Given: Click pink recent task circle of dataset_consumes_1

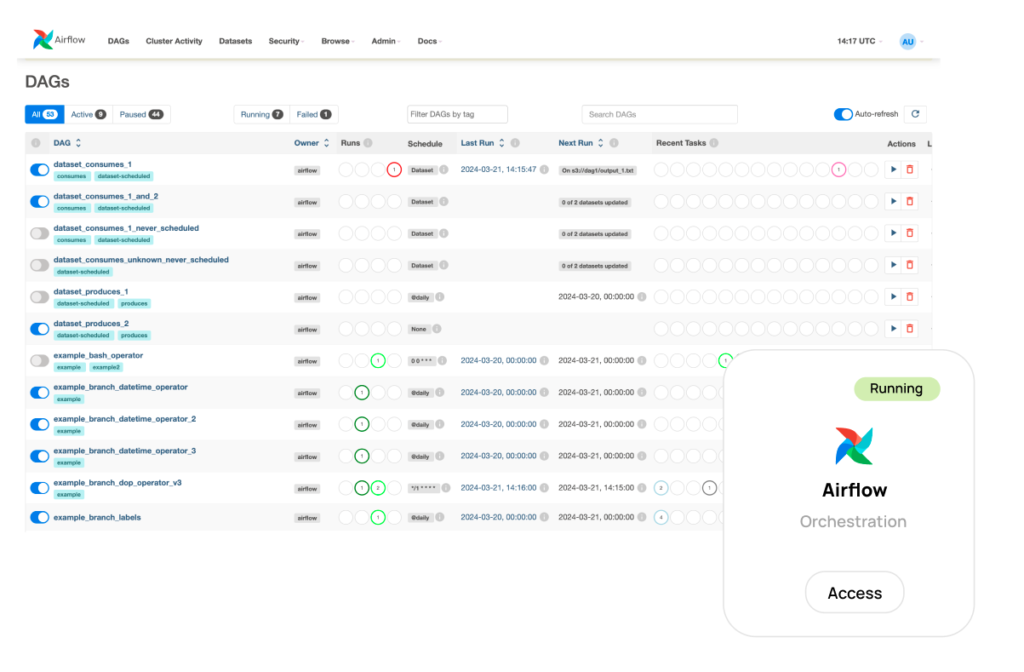Looking at the screenshot, I should point(839,170).
